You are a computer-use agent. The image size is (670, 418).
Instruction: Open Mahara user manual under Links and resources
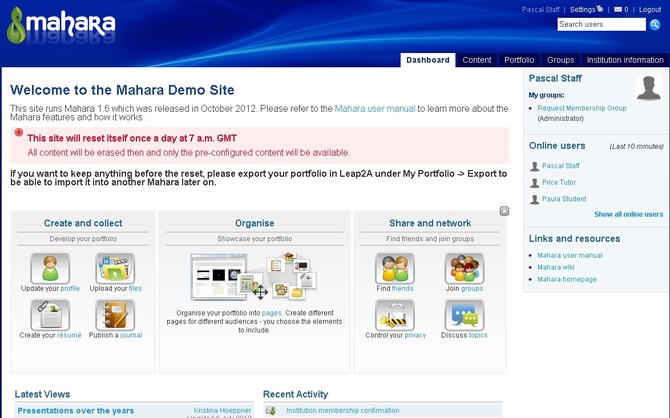[570, 255]
